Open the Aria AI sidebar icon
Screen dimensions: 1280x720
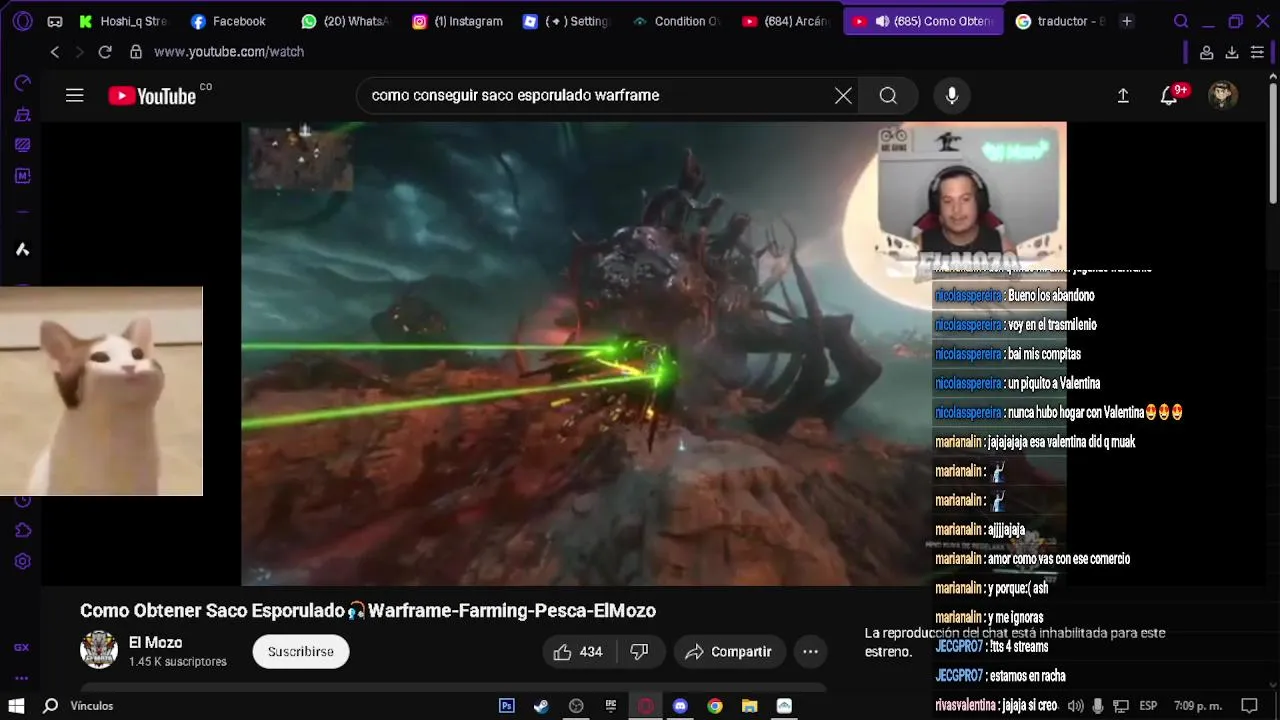[22, 250]
